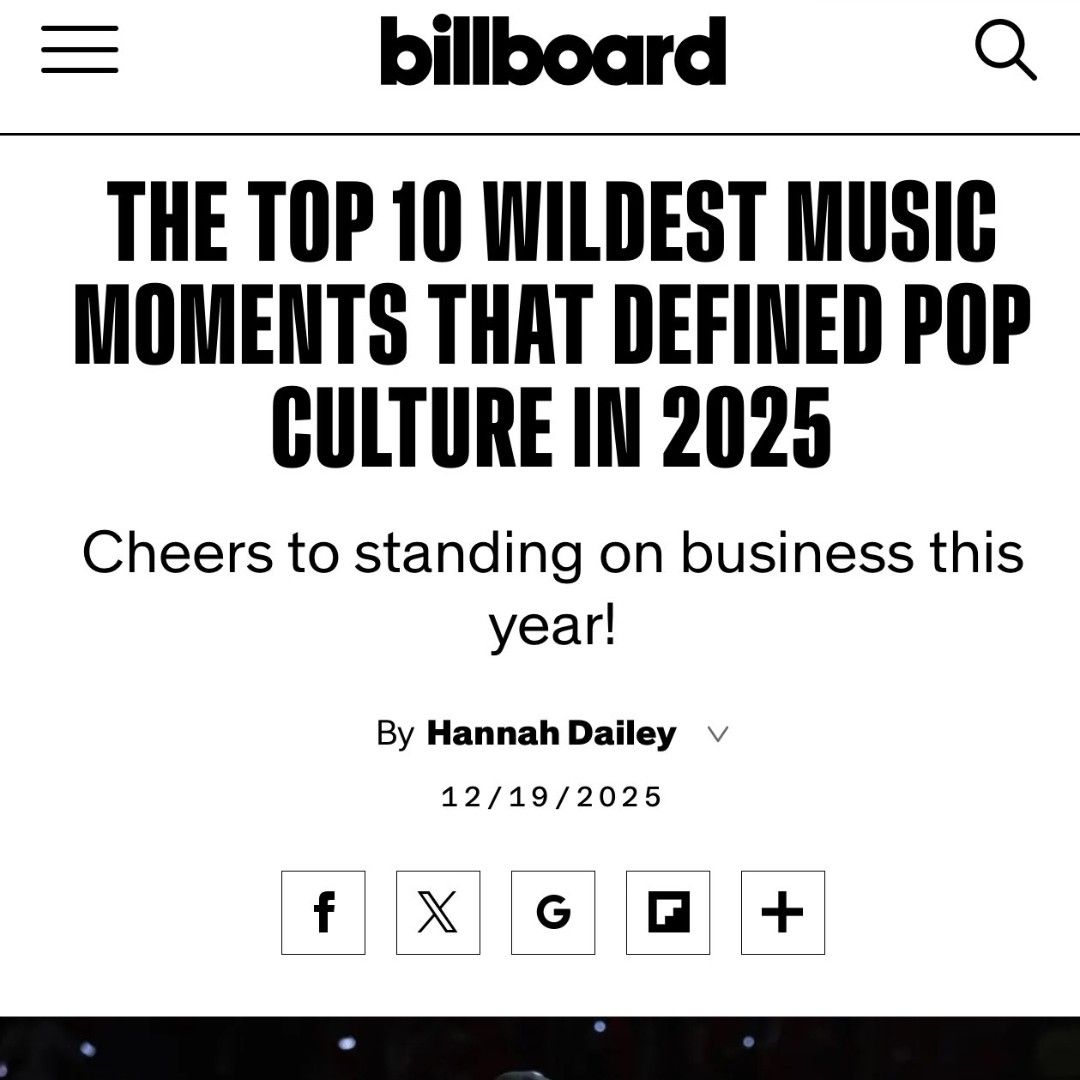The height and width of the screenshot is (1080, 1080).
Task: Open the article hero image at the bottom
Action: coord(540,1048)
